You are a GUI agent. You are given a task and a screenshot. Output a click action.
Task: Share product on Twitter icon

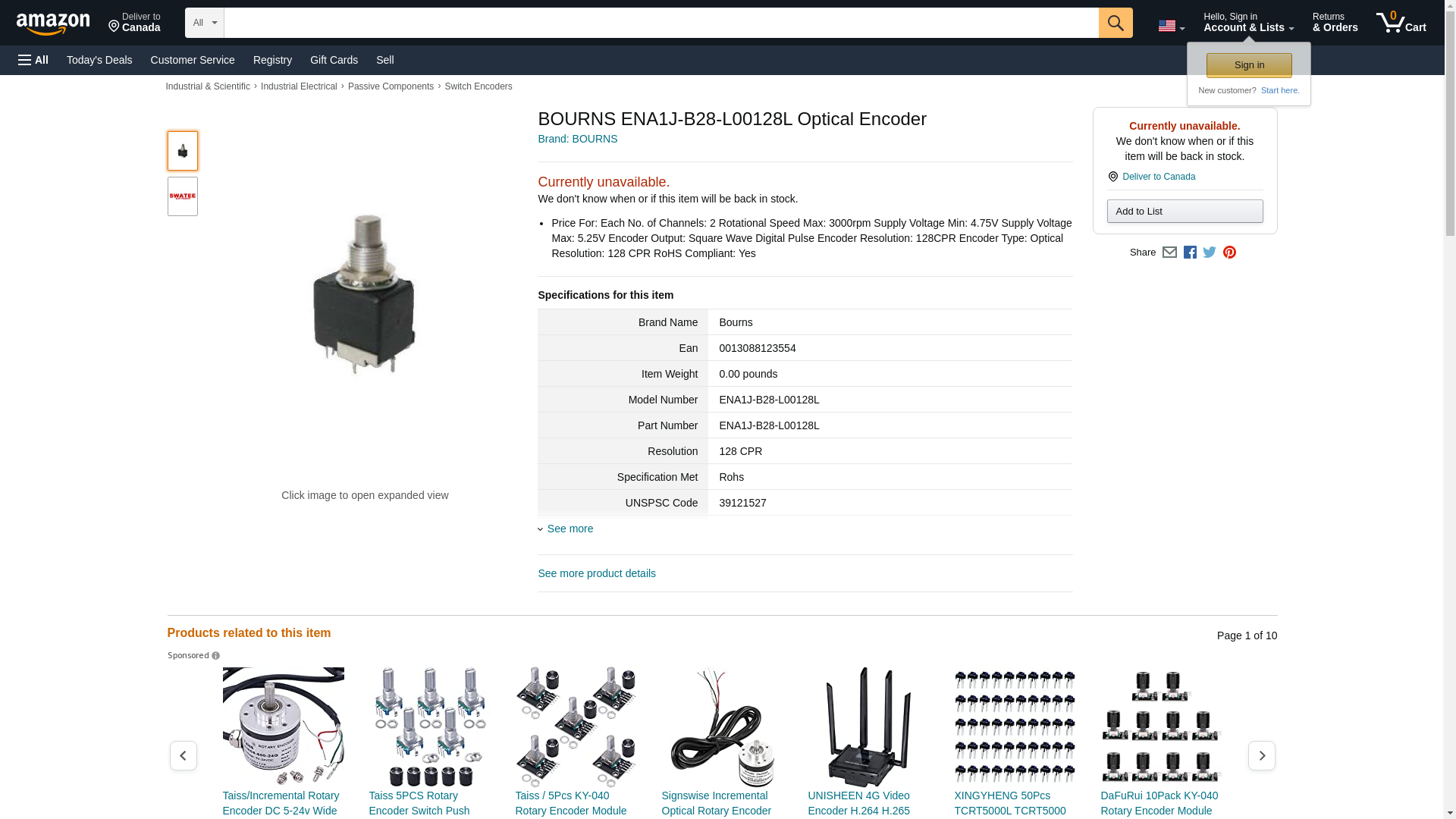click(x=1210, y=253)
